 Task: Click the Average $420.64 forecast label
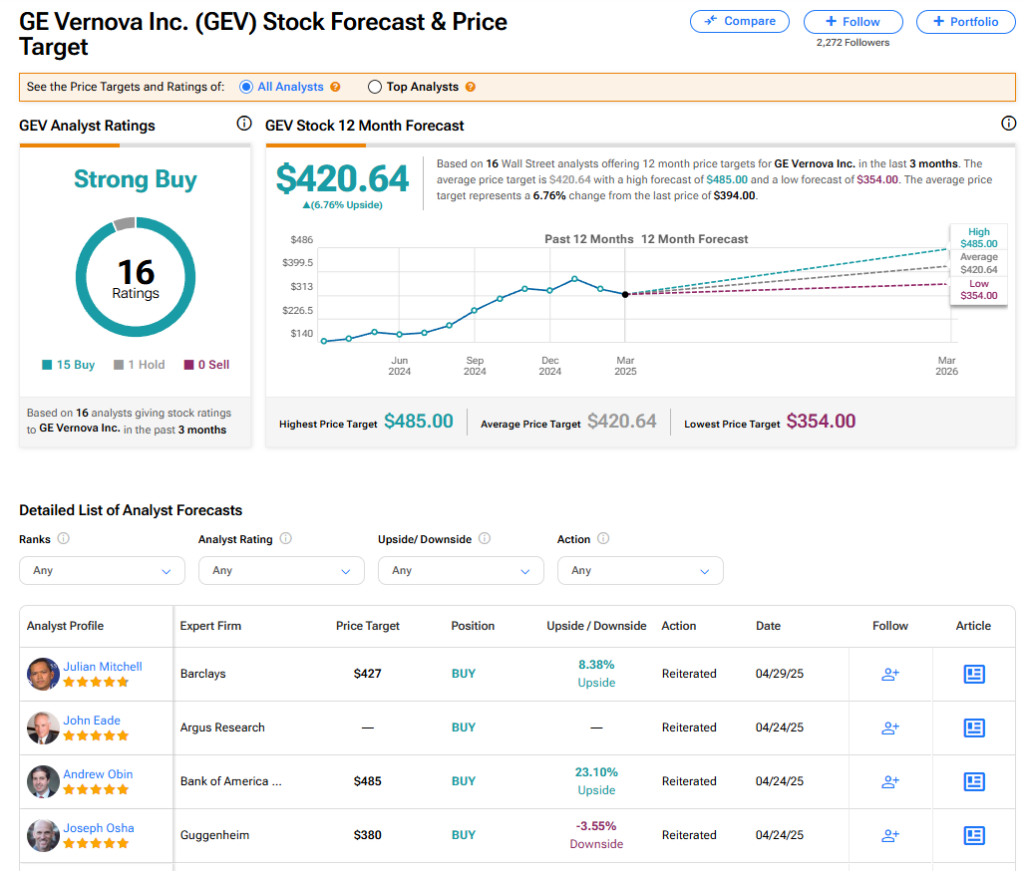tap(978, 263)
